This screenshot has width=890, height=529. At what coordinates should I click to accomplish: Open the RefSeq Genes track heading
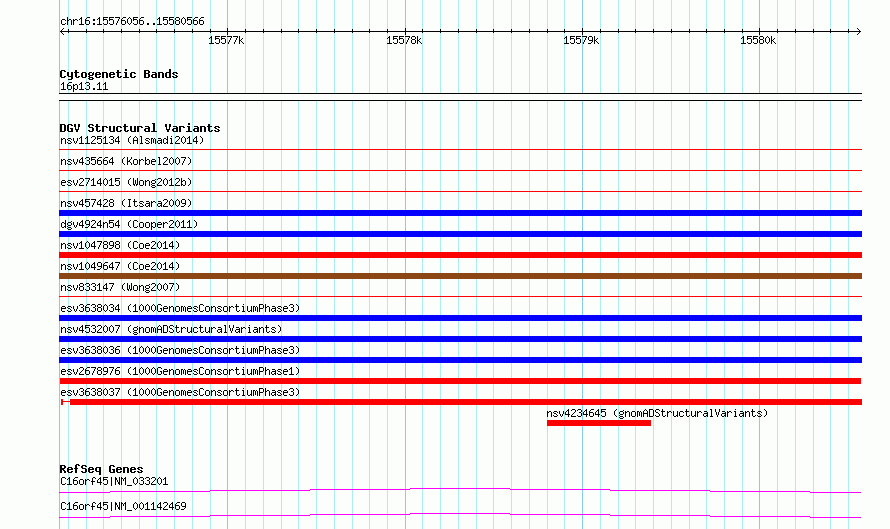(101, 469)
